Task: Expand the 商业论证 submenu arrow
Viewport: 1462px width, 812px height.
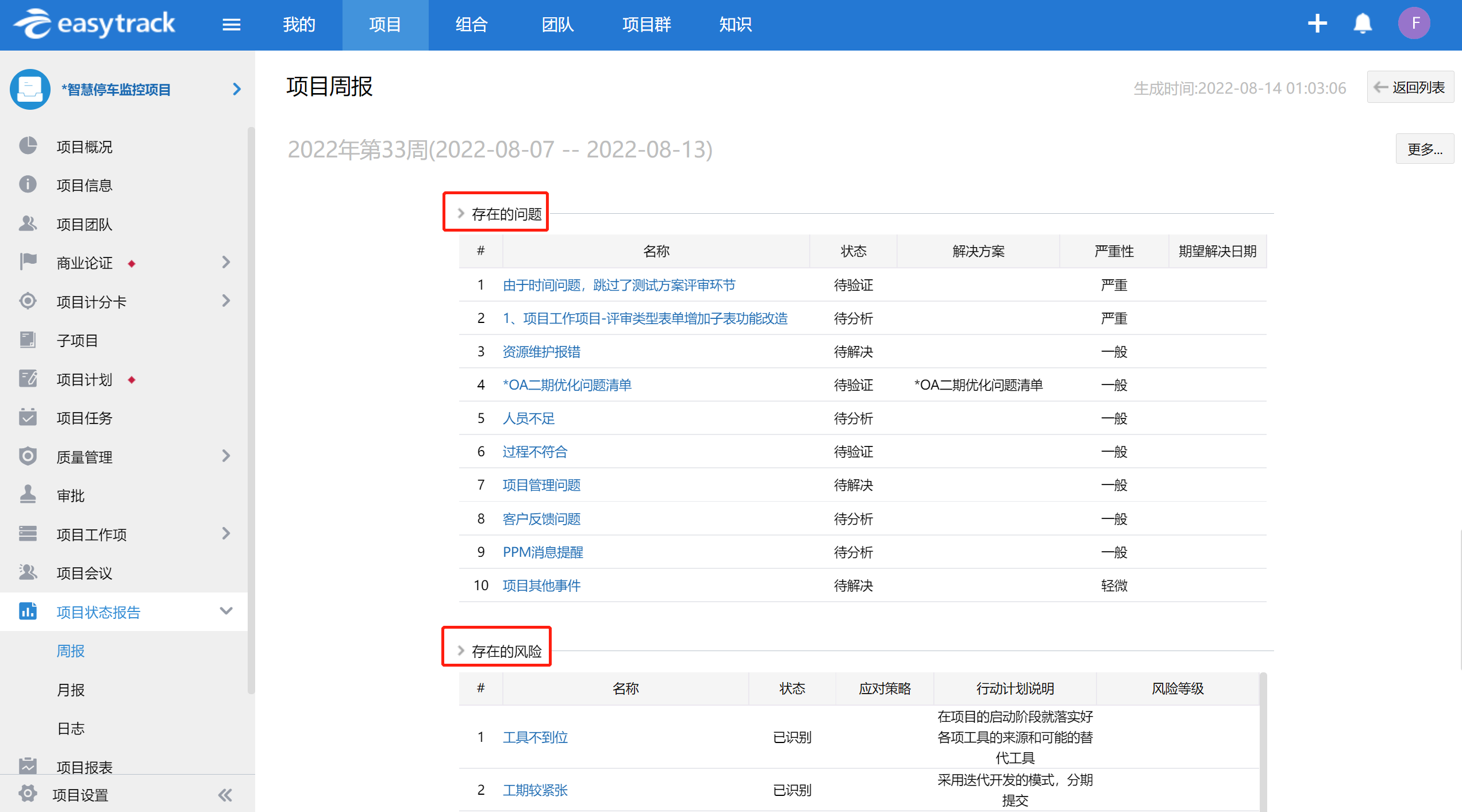Action: tap(226, 263)
